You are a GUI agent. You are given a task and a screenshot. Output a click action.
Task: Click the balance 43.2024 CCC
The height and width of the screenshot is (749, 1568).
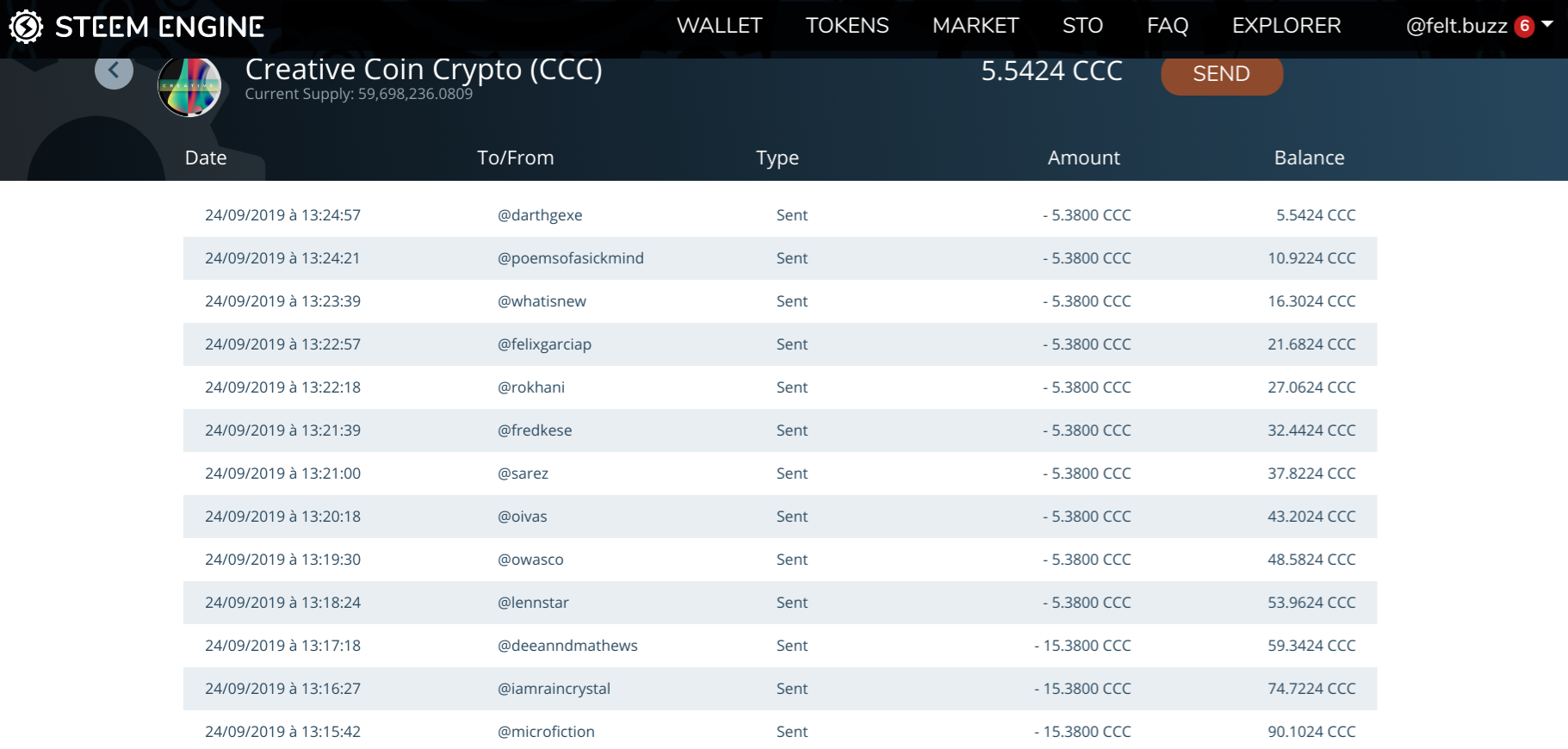click(1311, 517)
